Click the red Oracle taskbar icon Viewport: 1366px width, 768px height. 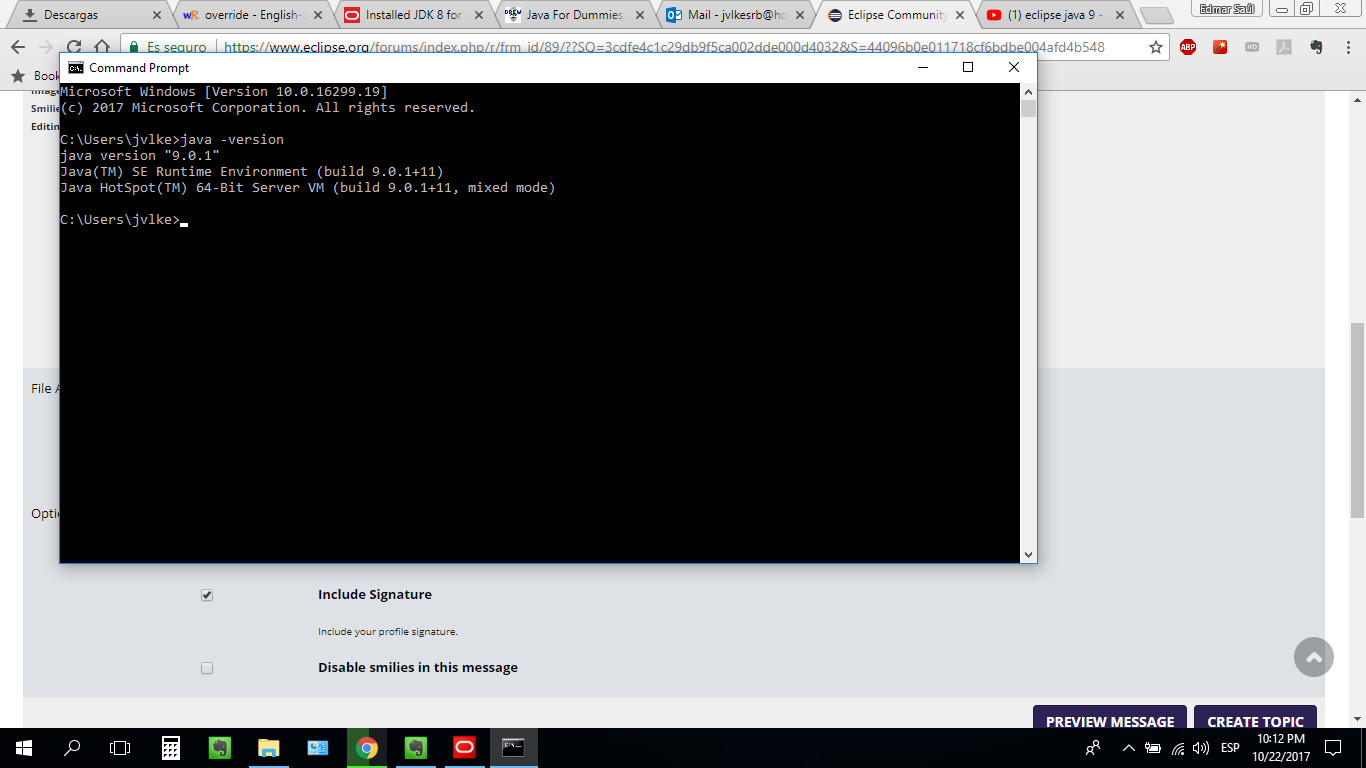465,748
